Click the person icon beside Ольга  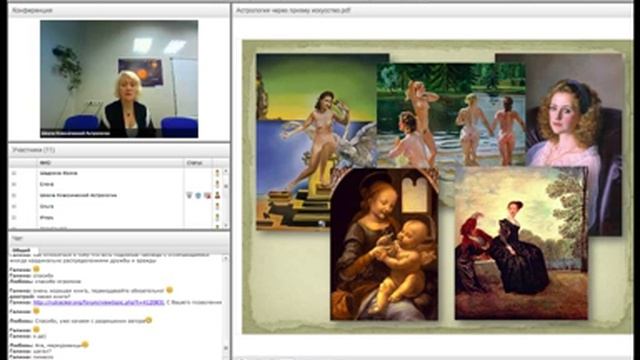(x=218, y=207)
